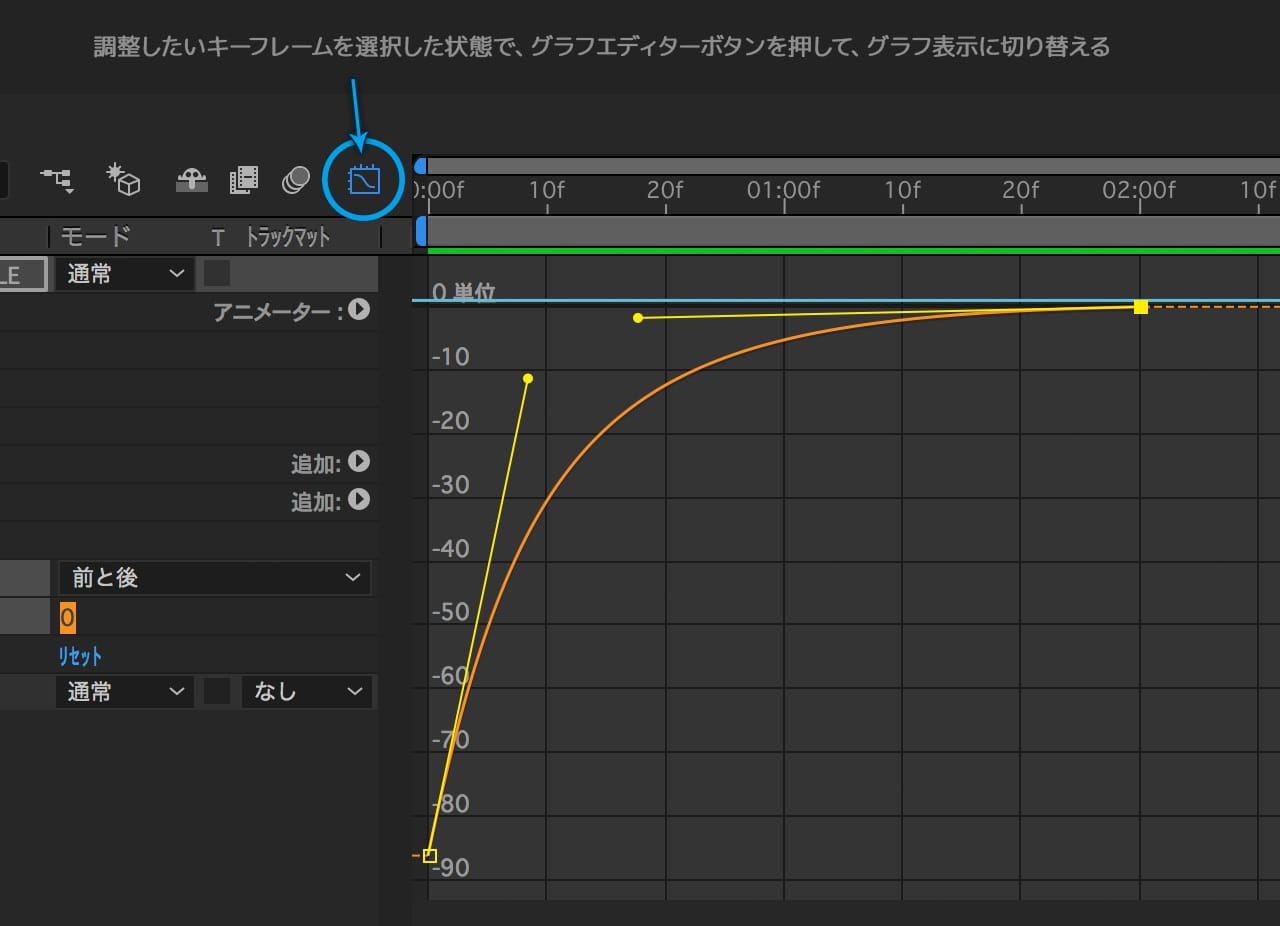The height and width of the screenshot is (926, 1280).
Task: Click the トラックマット column header
Action: click(x=287, y=237)
